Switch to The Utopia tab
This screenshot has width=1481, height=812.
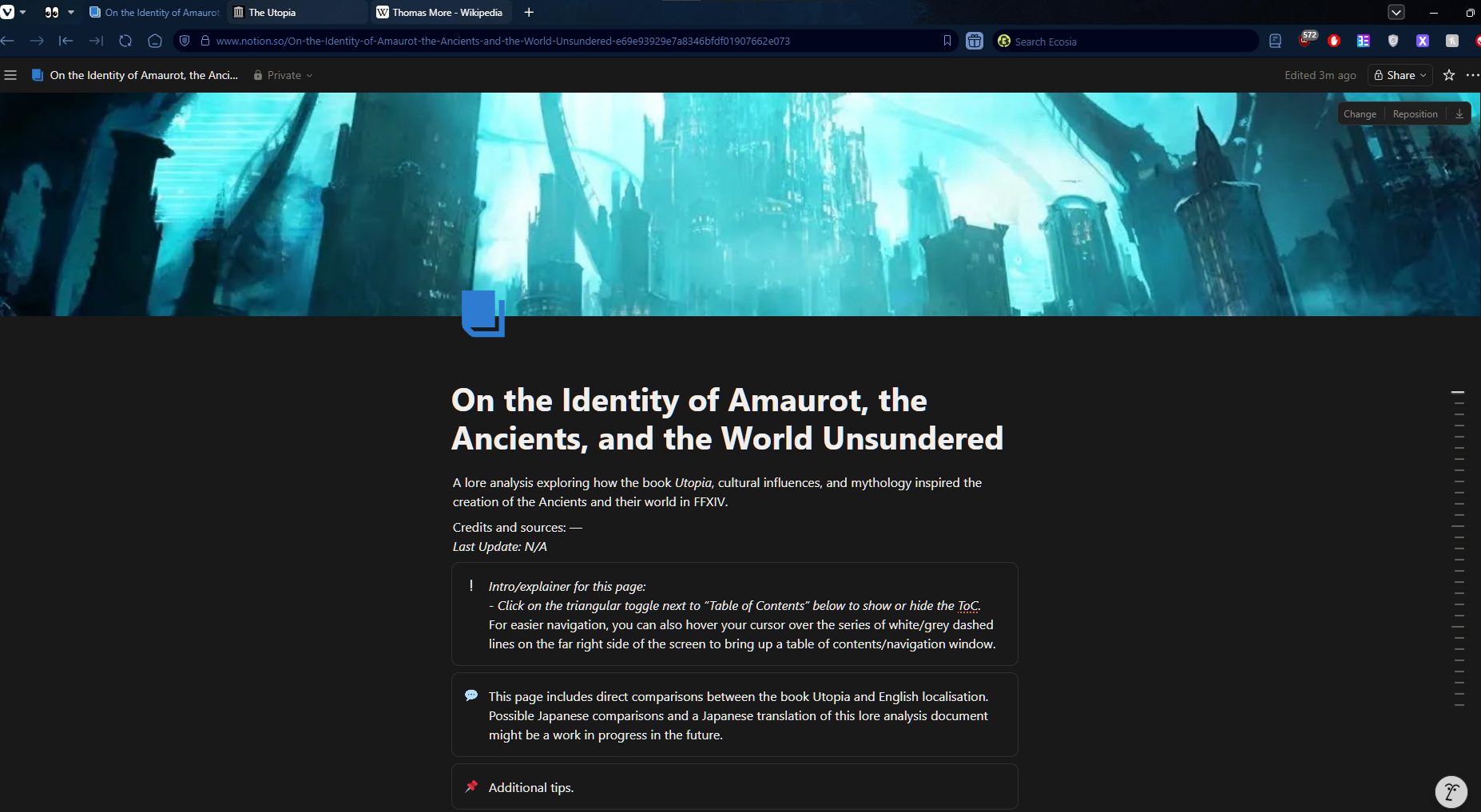click(297, 12)
